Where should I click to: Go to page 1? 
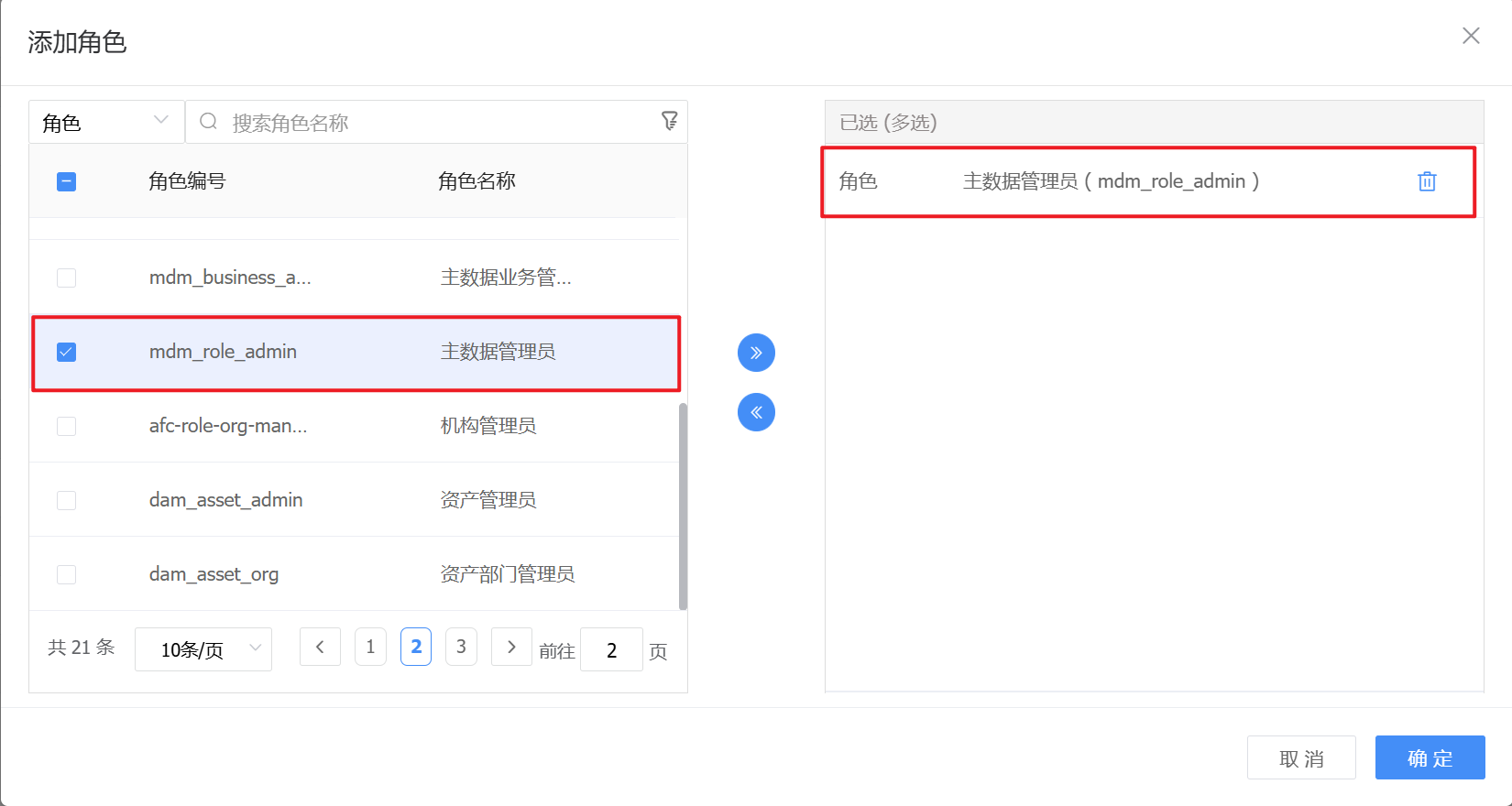370,647
